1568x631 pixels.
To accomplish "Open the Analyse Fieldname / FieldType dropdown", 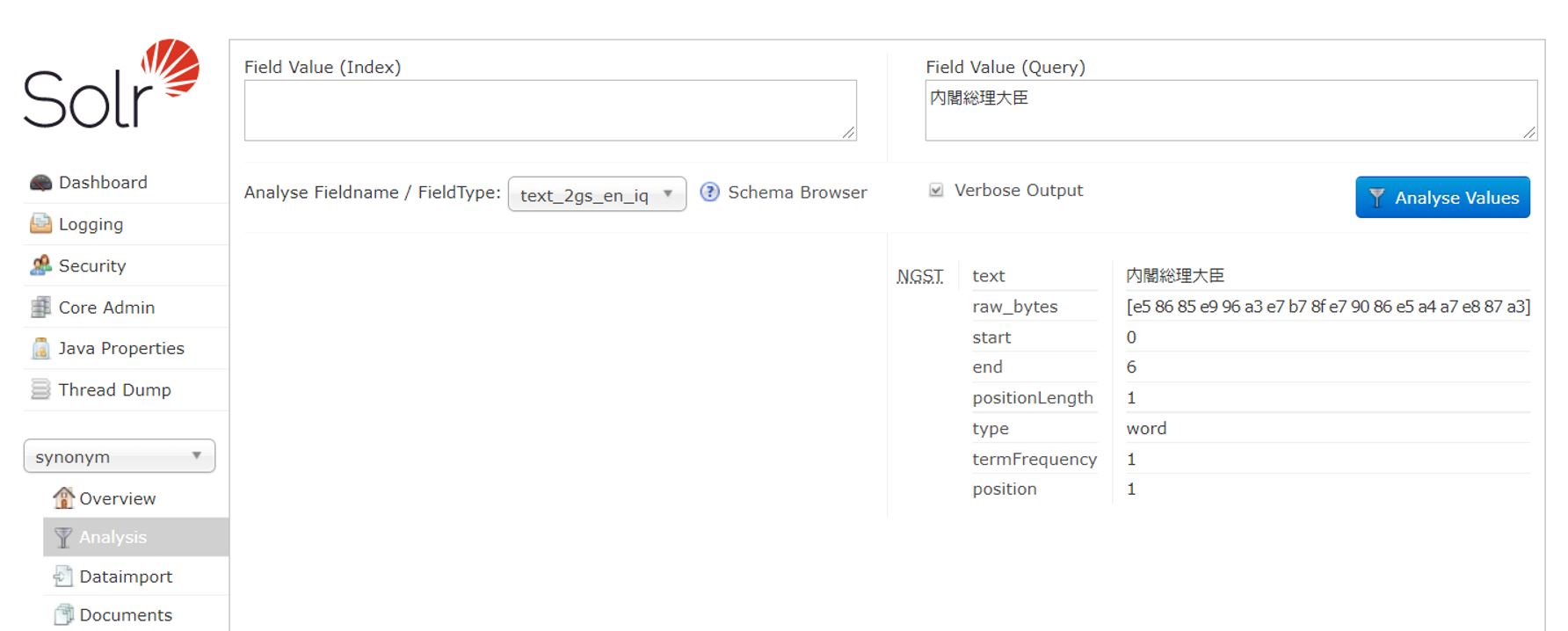I will (x=597, y=194).
